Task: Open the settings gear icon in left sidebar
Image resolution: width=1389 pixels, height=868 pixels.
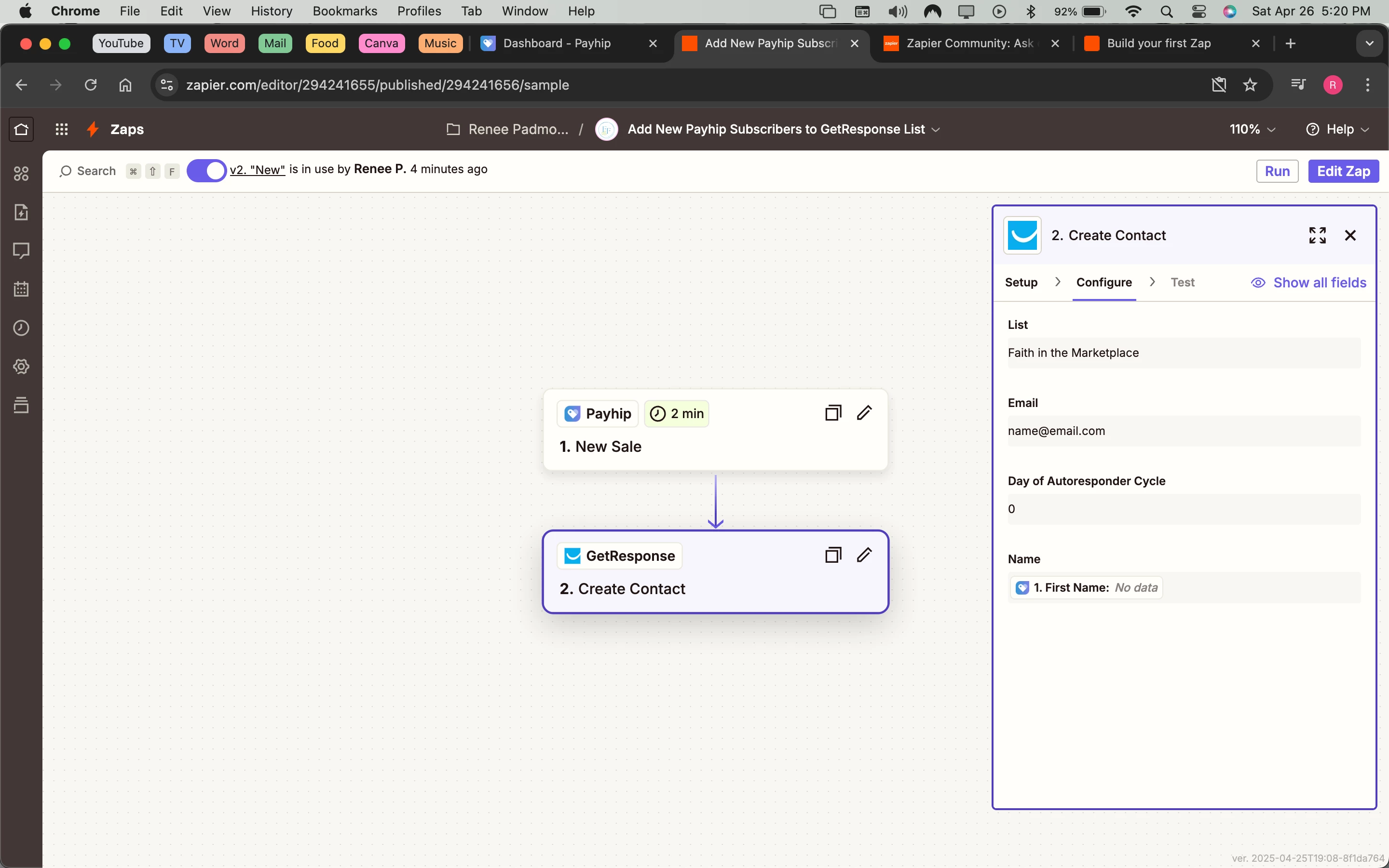Action: 21,366
